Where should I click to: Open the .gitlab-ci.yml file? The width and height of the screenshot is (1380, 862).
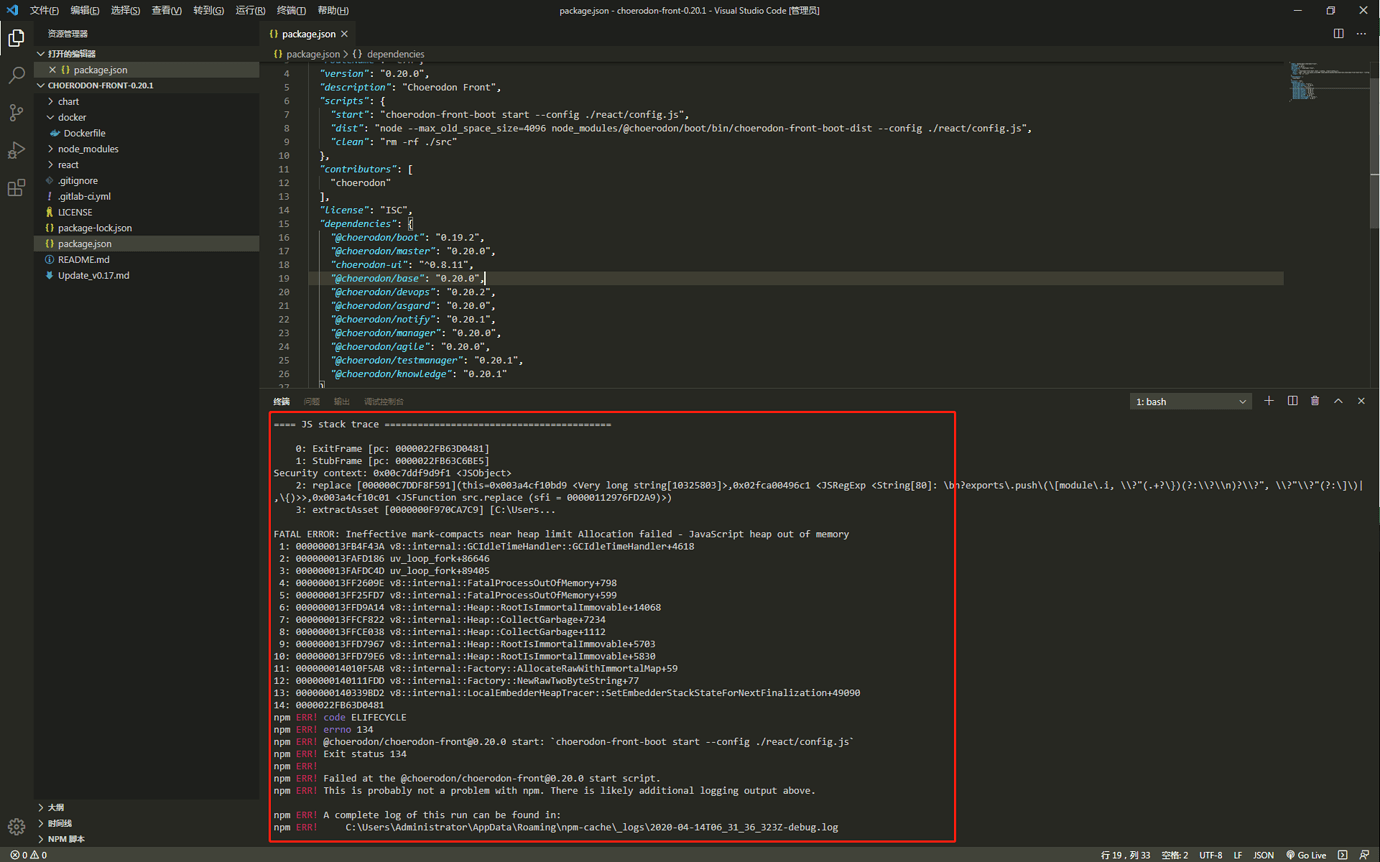147,196
